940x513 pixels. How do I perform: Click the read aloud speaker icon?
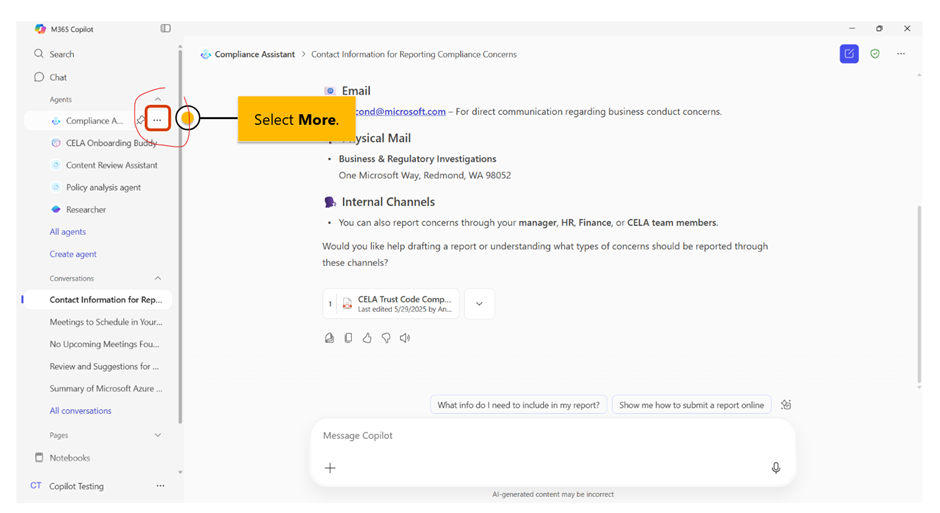coord(405,338)
